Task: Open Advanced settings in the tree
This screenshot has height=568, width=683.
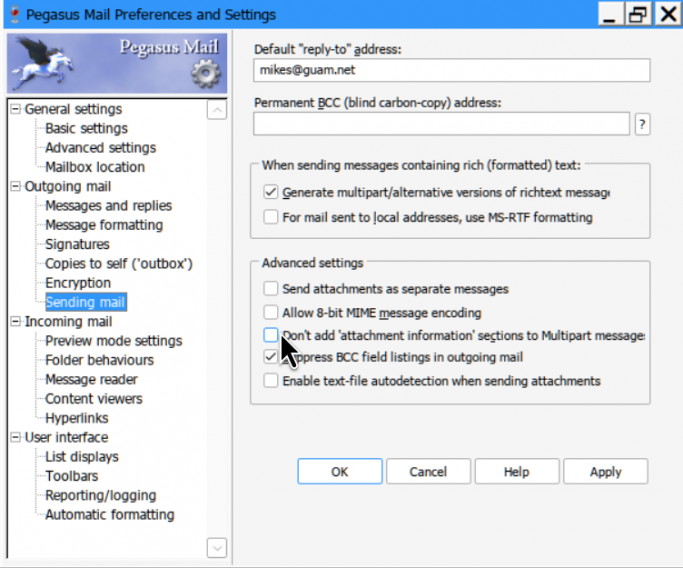Action: coord(101,148)
